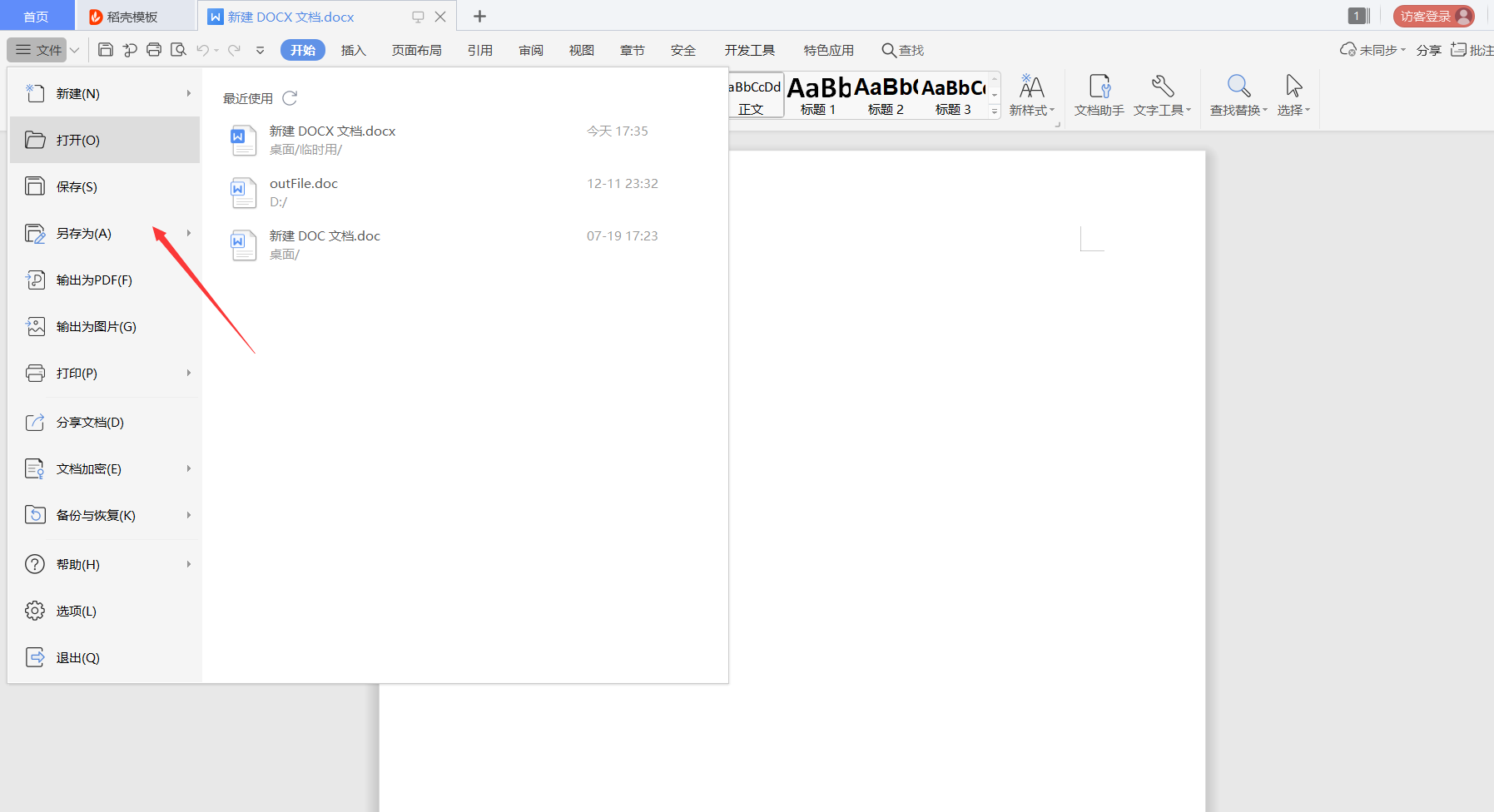Select 保存(S) in file menu
This screenshot has height=812, width=1494.
point(105,186)
